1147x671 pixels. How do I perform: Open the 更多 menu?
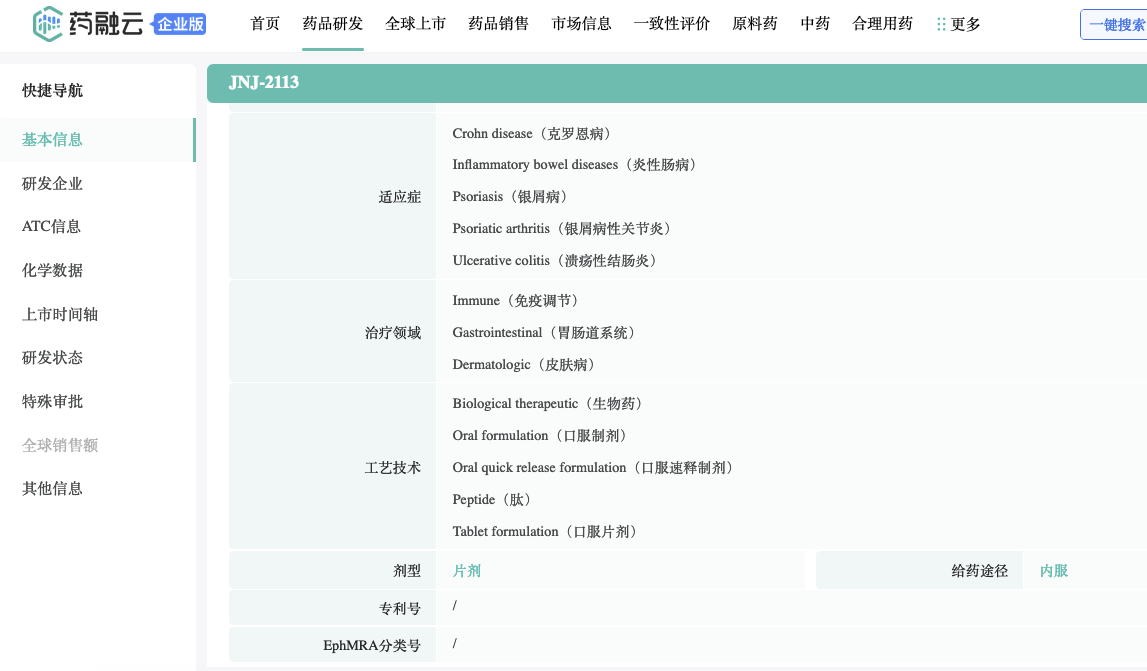tap(958, 24)
